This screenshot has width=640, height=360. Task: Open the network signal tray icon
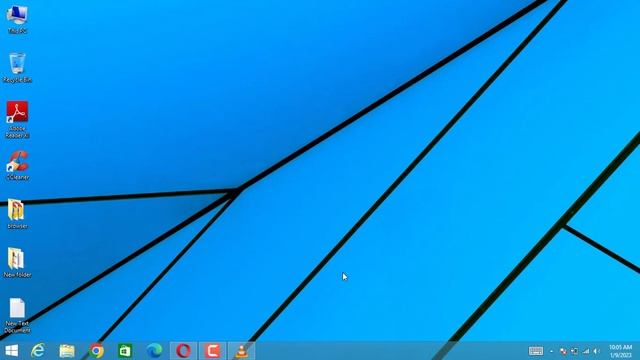click(586, 351)
